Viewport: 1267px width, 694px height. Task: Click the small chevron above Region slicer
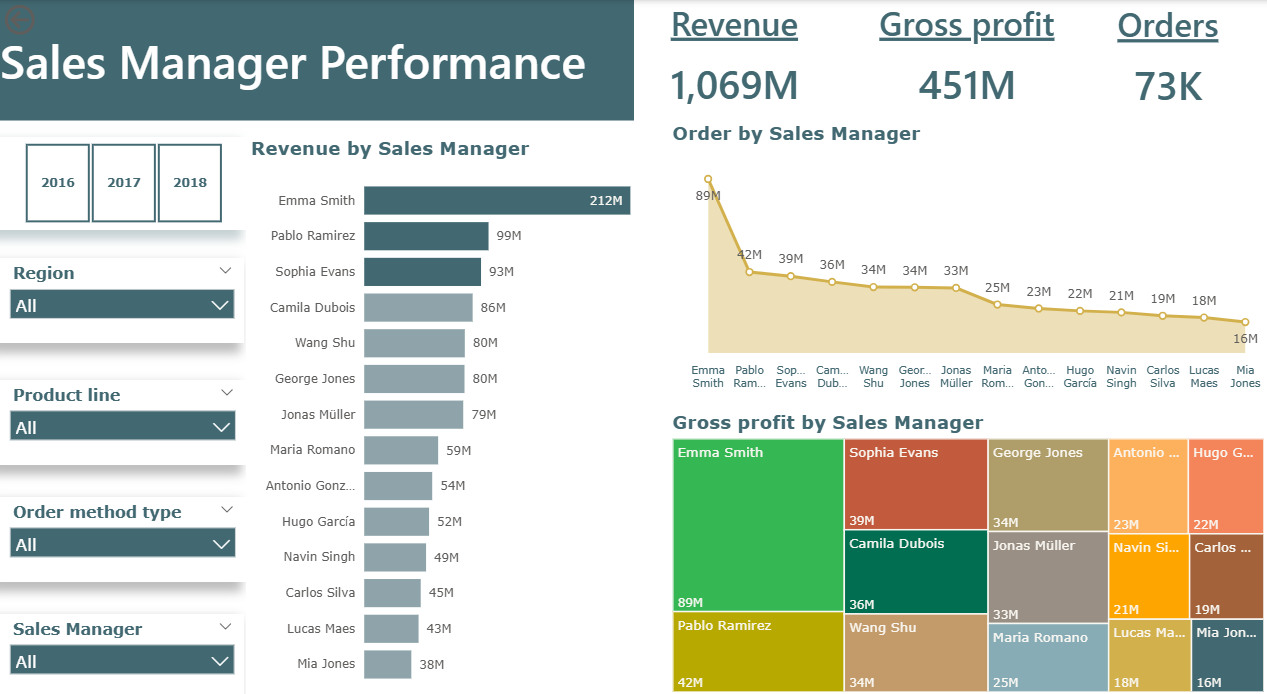tap(225, 270)
